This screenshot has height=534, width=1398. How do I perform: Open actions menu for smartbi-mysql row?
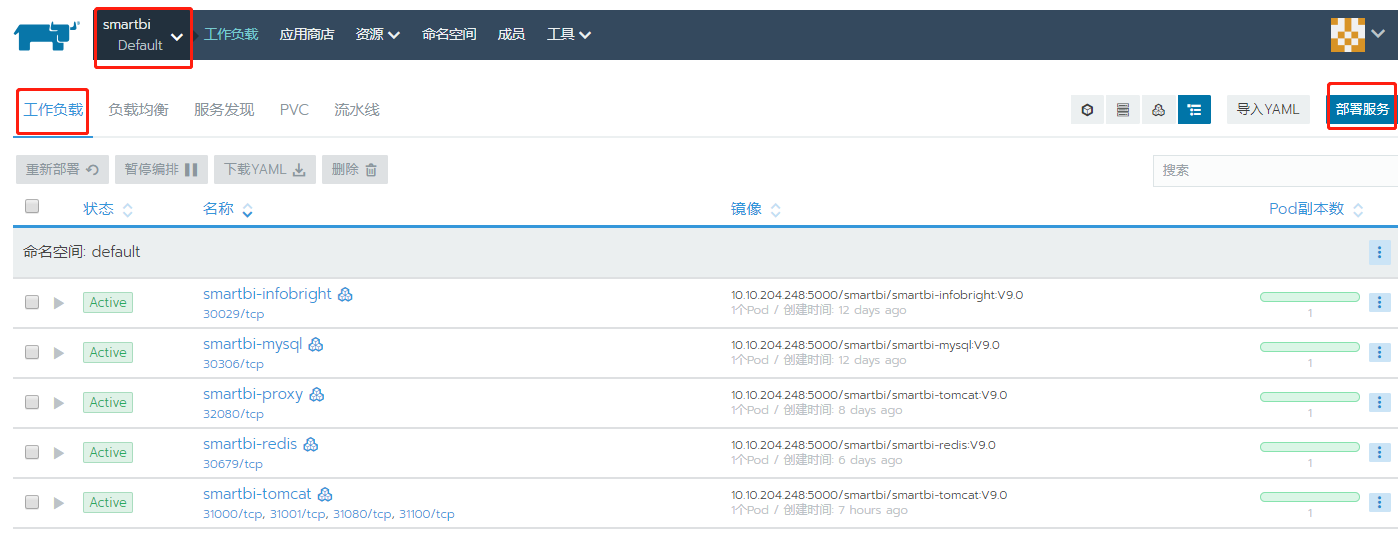[1379, 352]
